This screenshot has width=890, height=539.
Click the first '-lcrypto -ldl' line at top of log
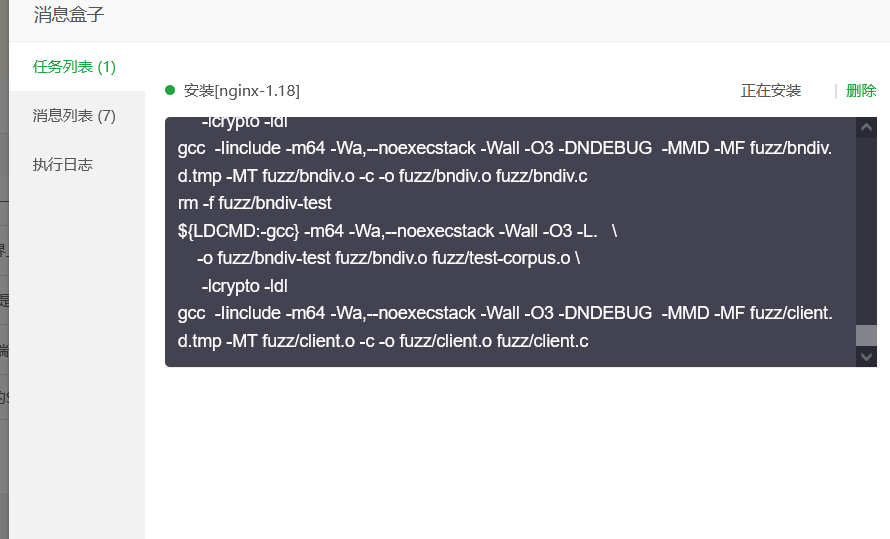pyautogui.click(x=244, y=123)
